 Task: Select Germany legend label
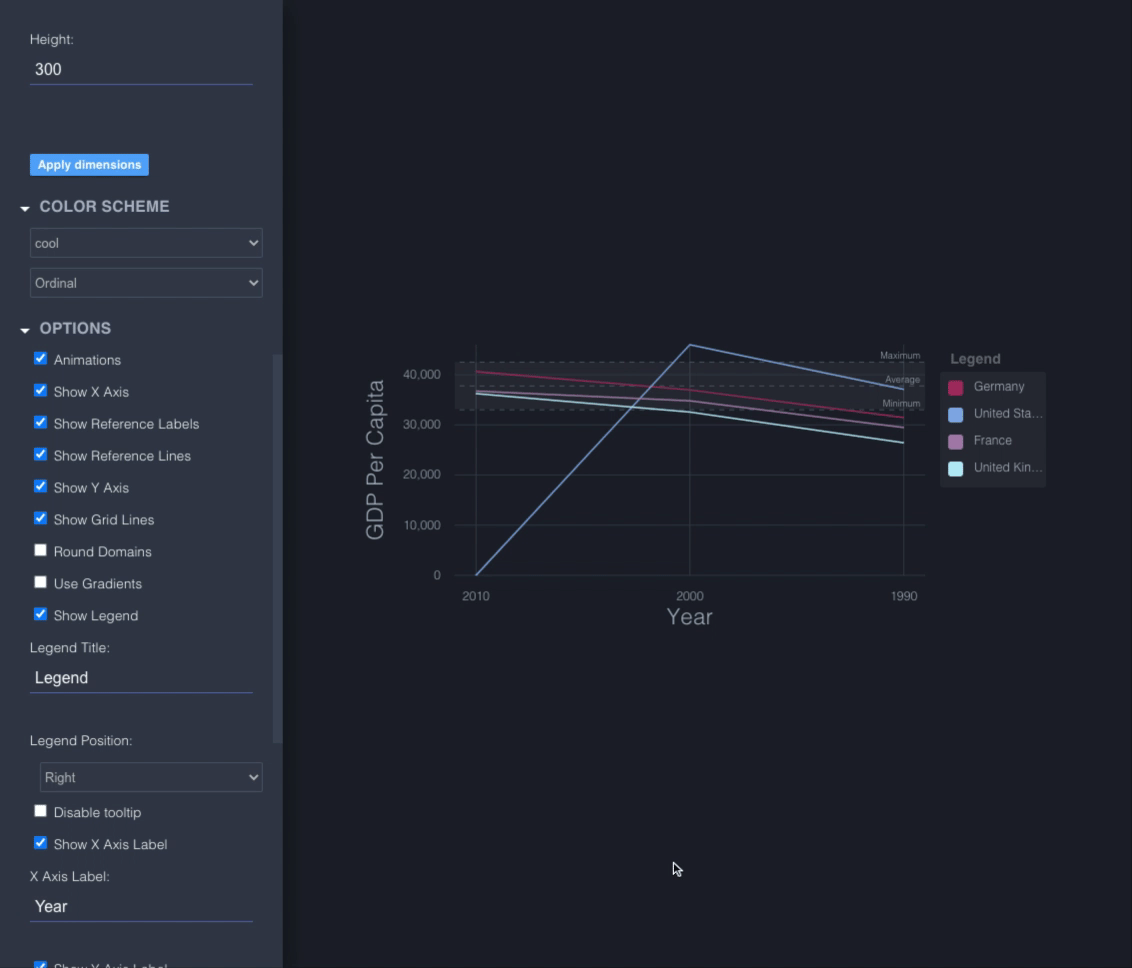998,387
